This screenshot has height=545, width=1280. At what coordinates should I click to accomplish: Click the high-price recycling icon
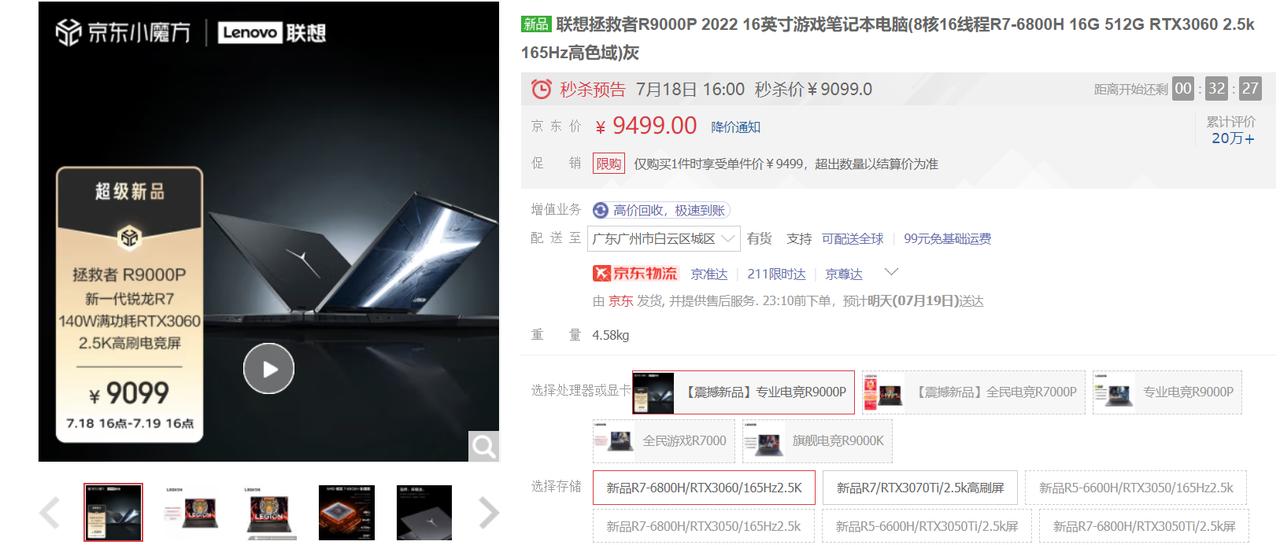[600, 210]
